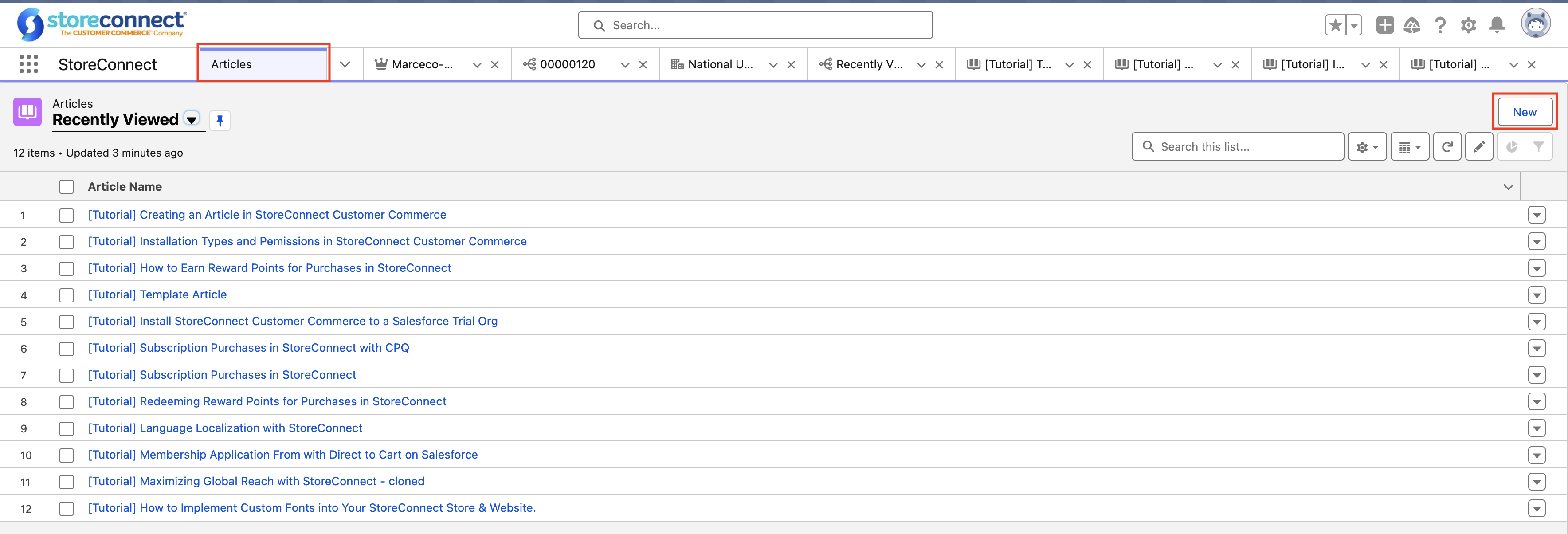Image resolution: width=1568 pixels, height=534 pixels.
Task: Open the Help question mark icon
Action: (1439, 25)
